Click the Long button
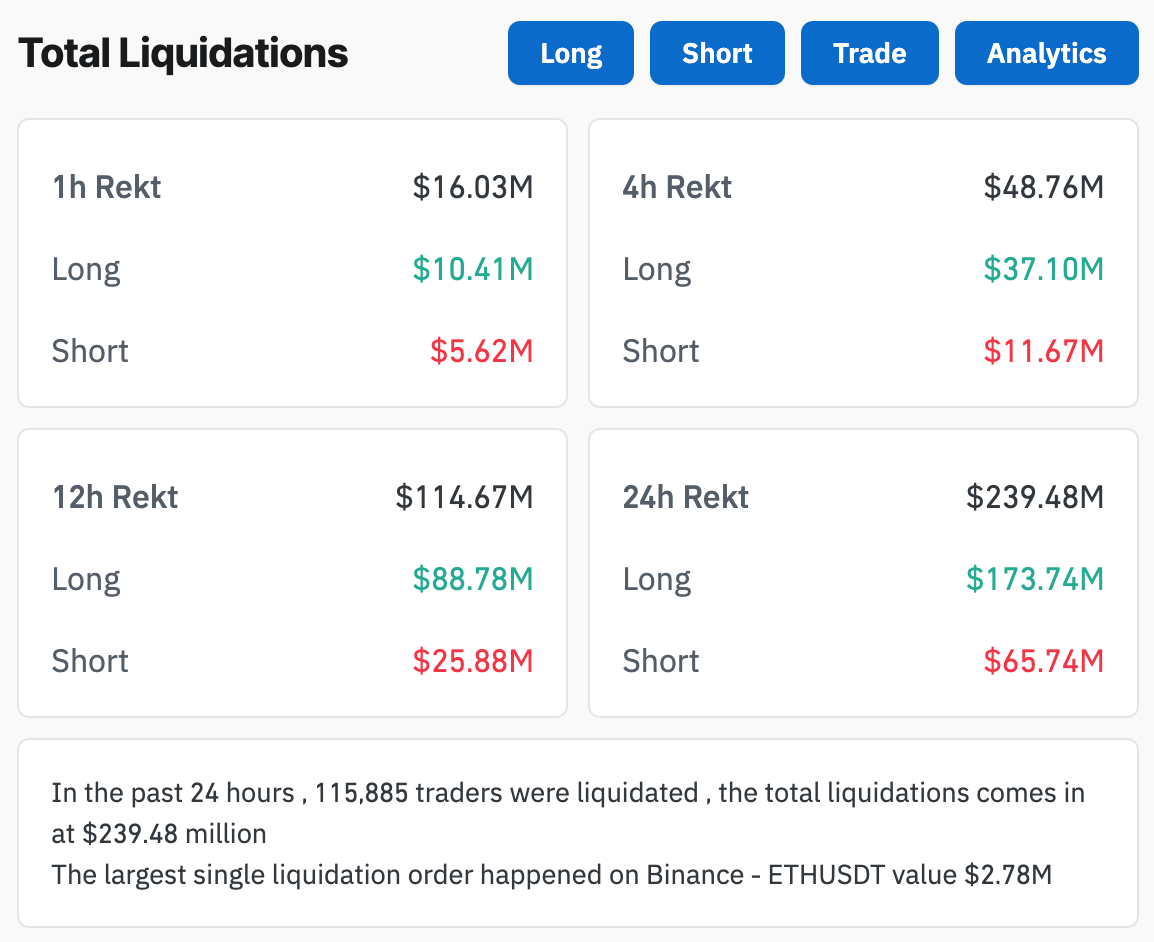The image size is (1154, 942). (571, 53)
